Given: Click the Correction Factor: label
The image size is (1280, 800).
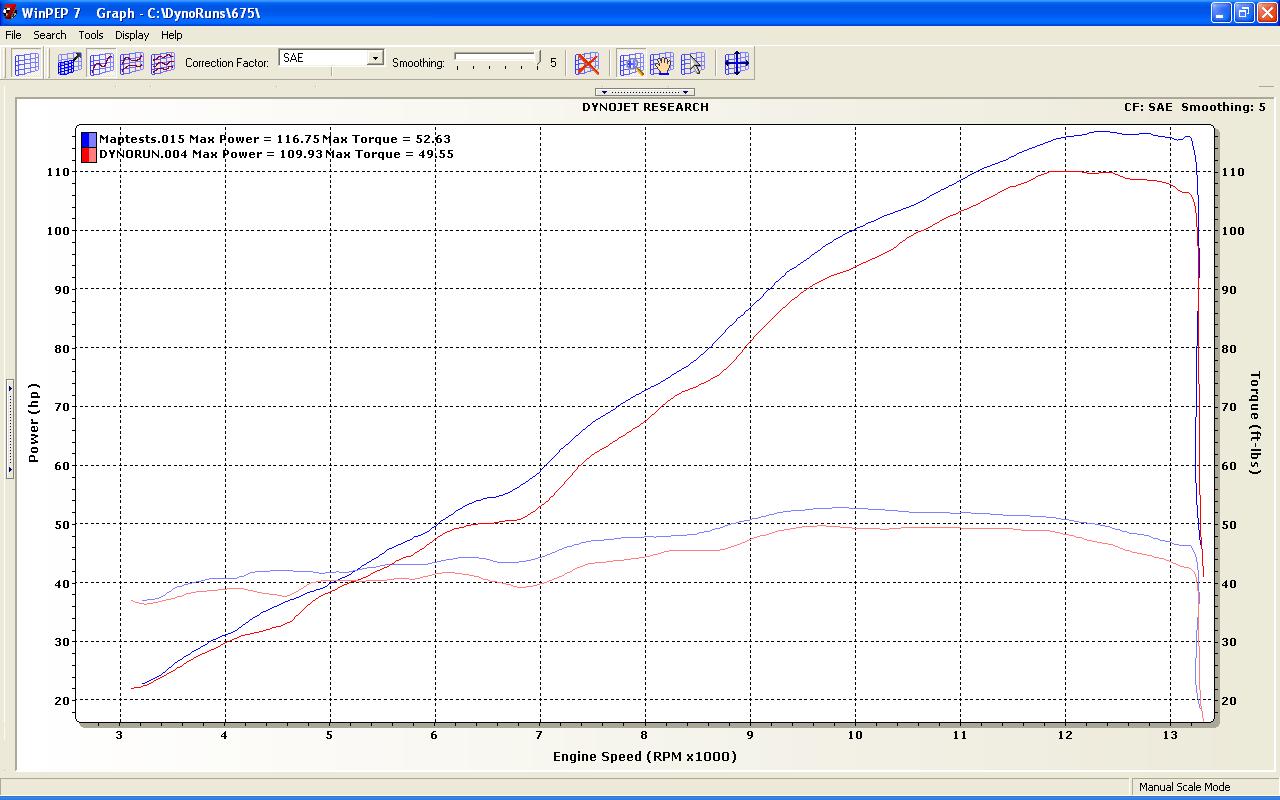Looking at the screenshot, I should 227,63.
